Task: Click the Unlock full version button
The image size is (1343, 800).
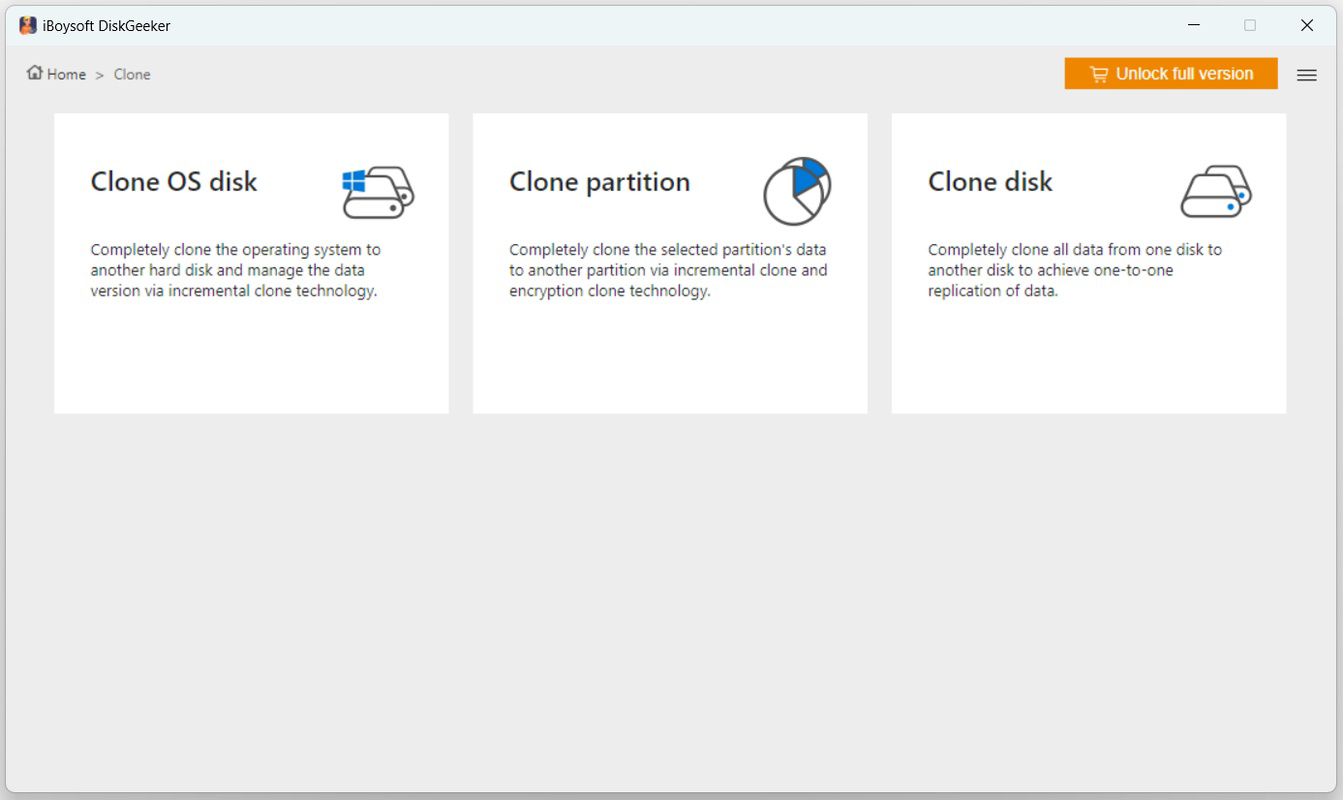Action: 1171,74
